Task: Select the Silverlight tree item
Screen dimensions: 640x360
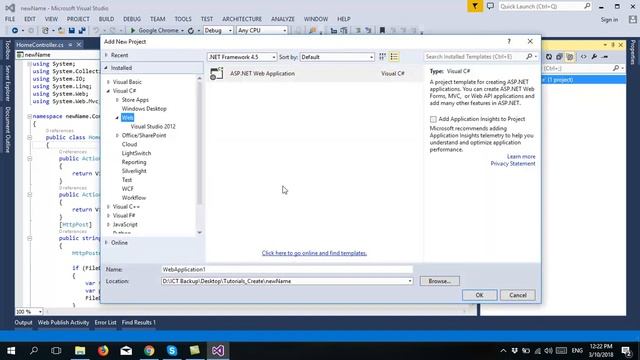Action: 134,171
